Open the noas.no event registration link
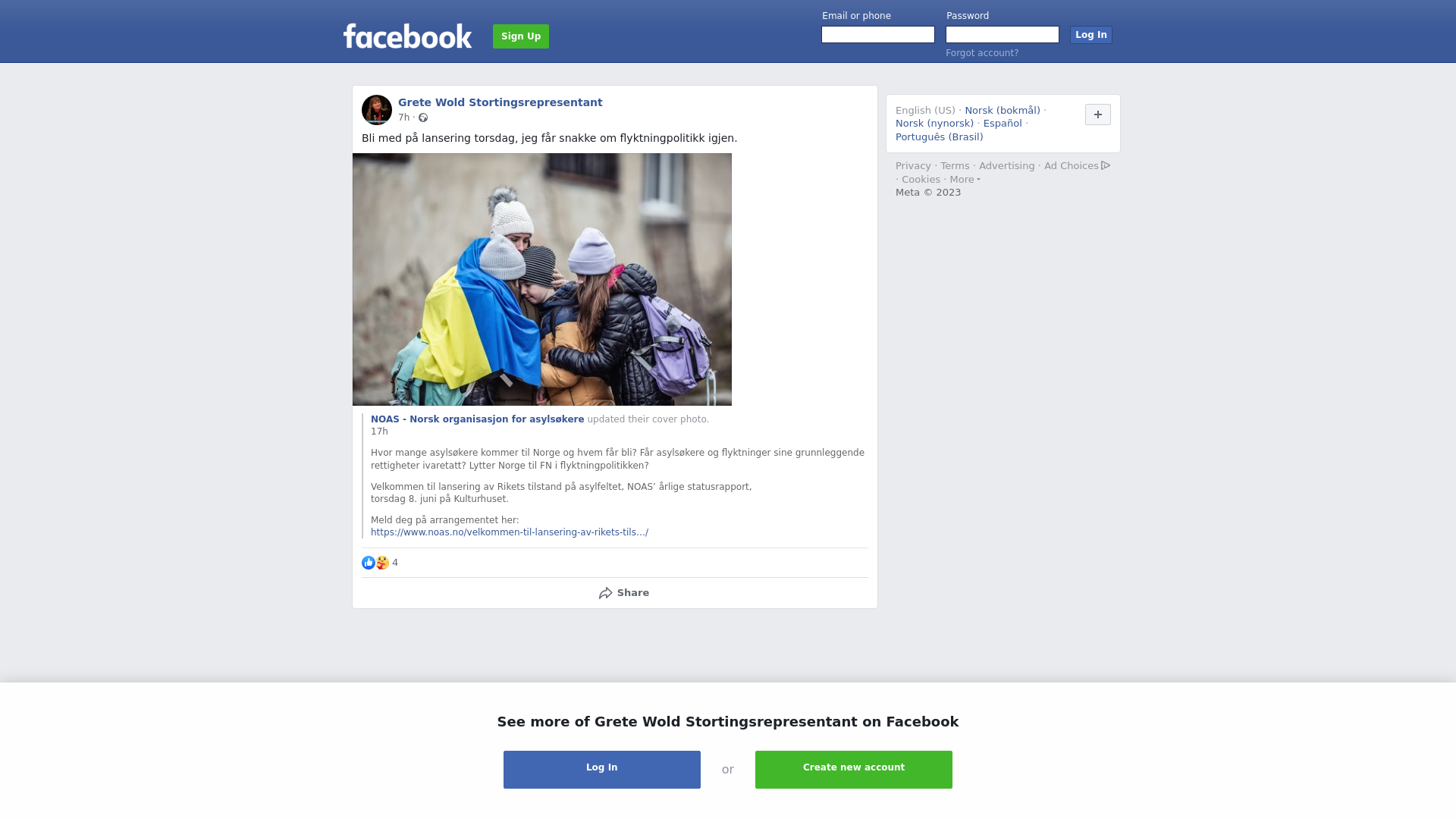Viewport: 1456px width, 819px height. pyautogui.click(x=510, y=532)
